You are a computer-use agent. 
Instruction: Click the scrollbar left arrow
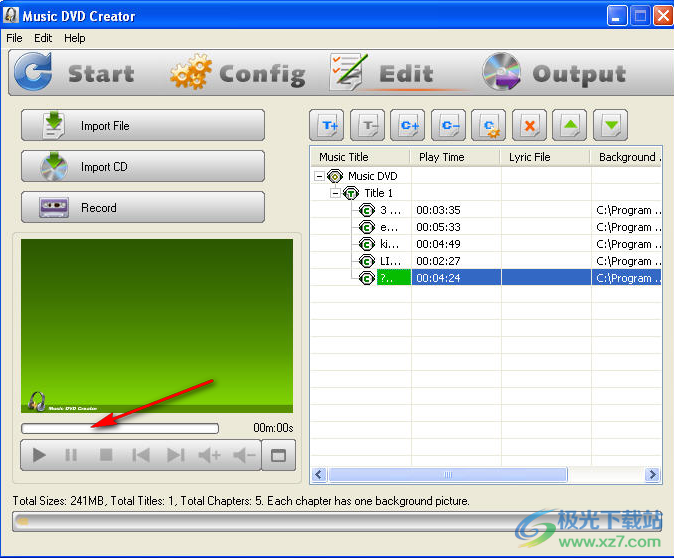pyautogui.click(x=319, y=475)
